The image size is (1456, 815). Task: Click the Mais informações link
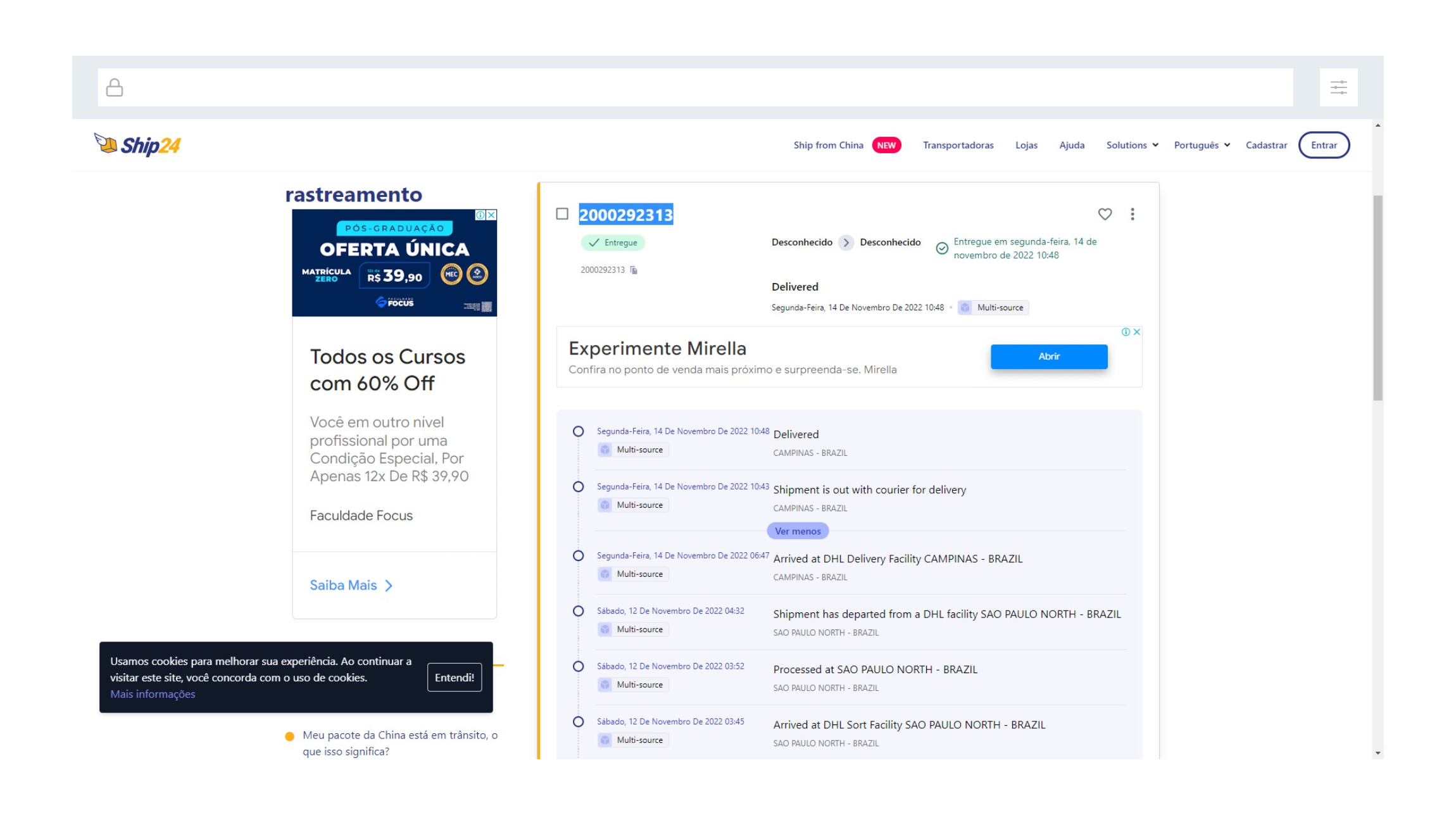tap(153, 694)
